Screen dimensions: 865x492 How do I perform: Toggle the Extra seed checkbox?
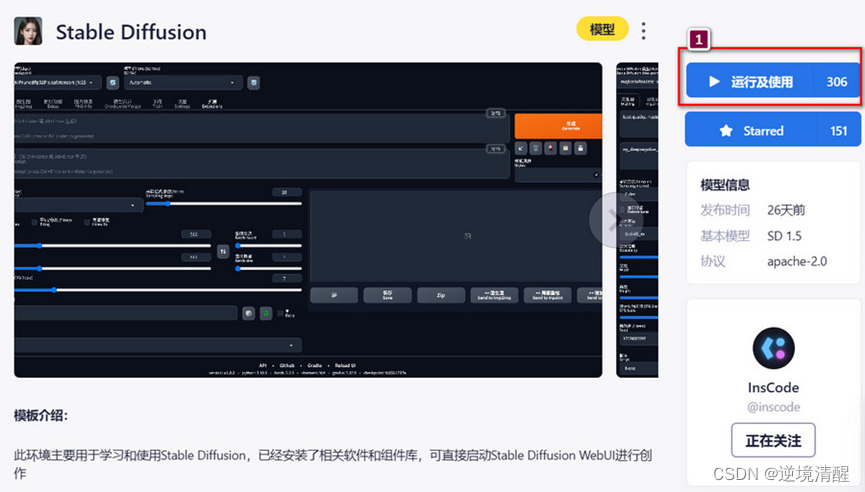point(280,313)
